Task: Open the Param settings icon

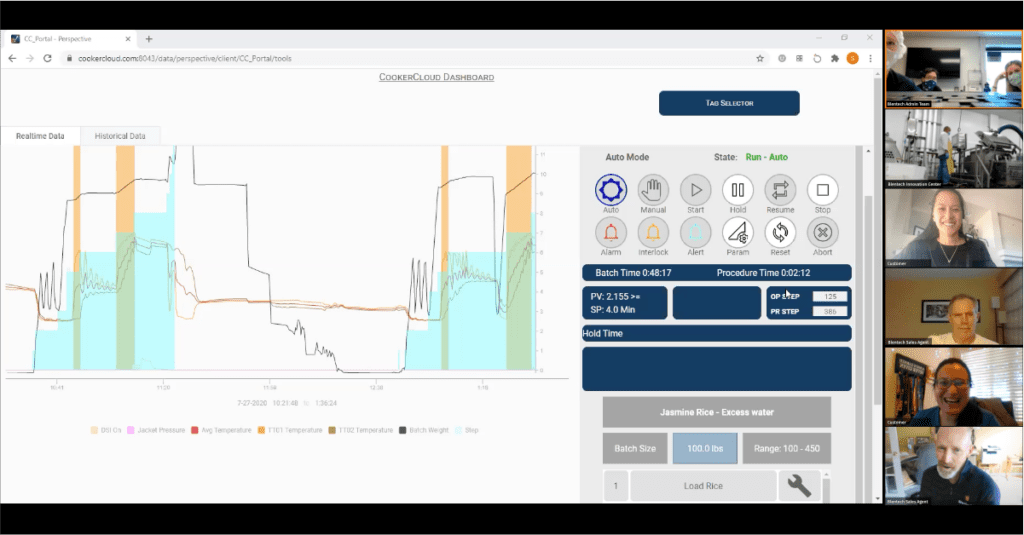Action: pyautogui.click(x=738, y=232)
